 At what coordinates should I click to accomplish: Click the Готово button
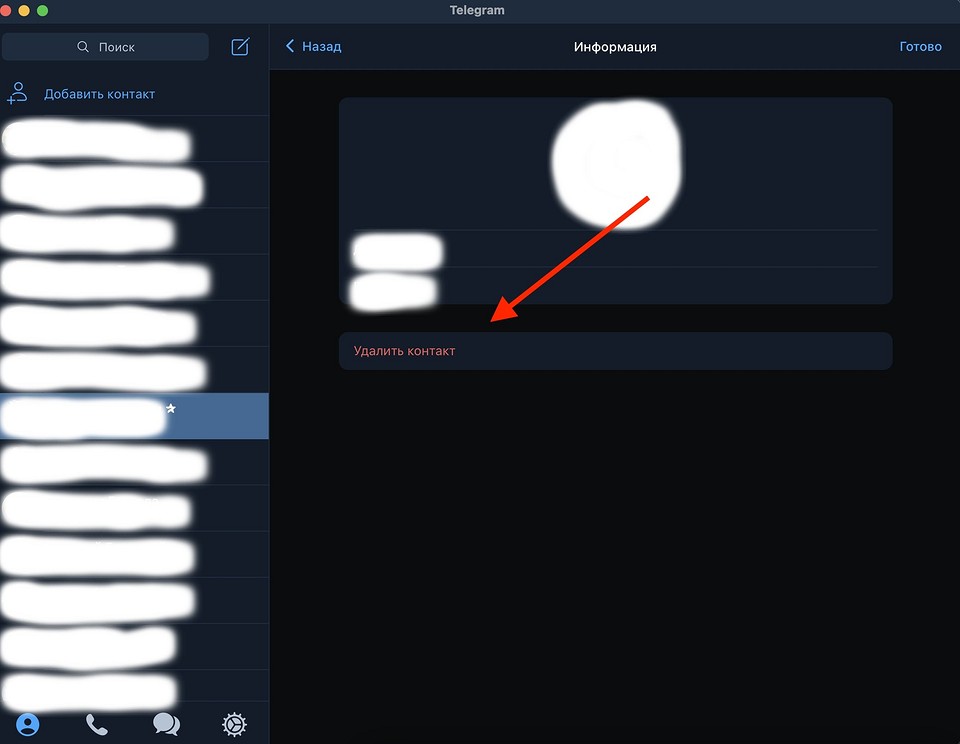pos(920,46)
